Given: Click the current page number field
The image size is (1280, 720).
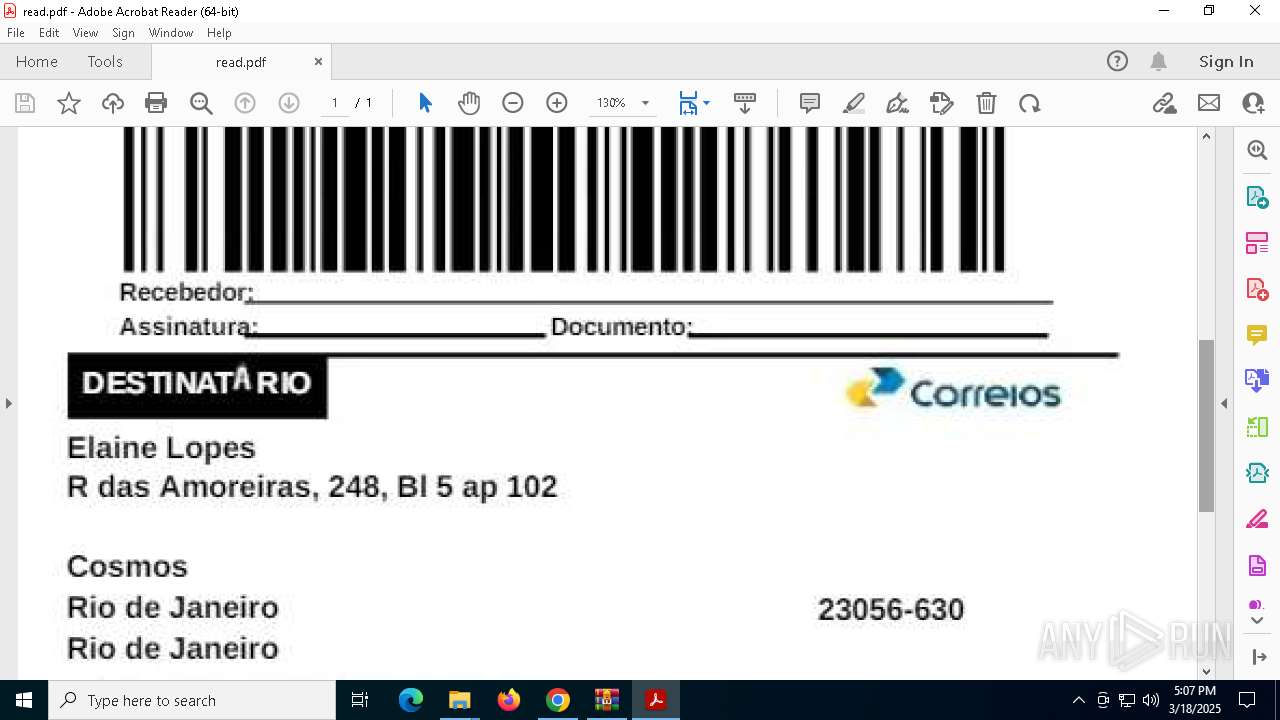Looking at the screenshot, I should (x=335, y=103).
